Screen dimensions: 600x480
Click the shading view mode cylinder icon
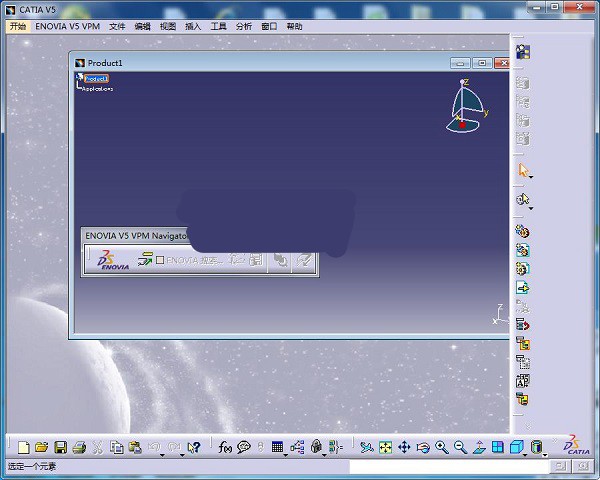(536, 447)
